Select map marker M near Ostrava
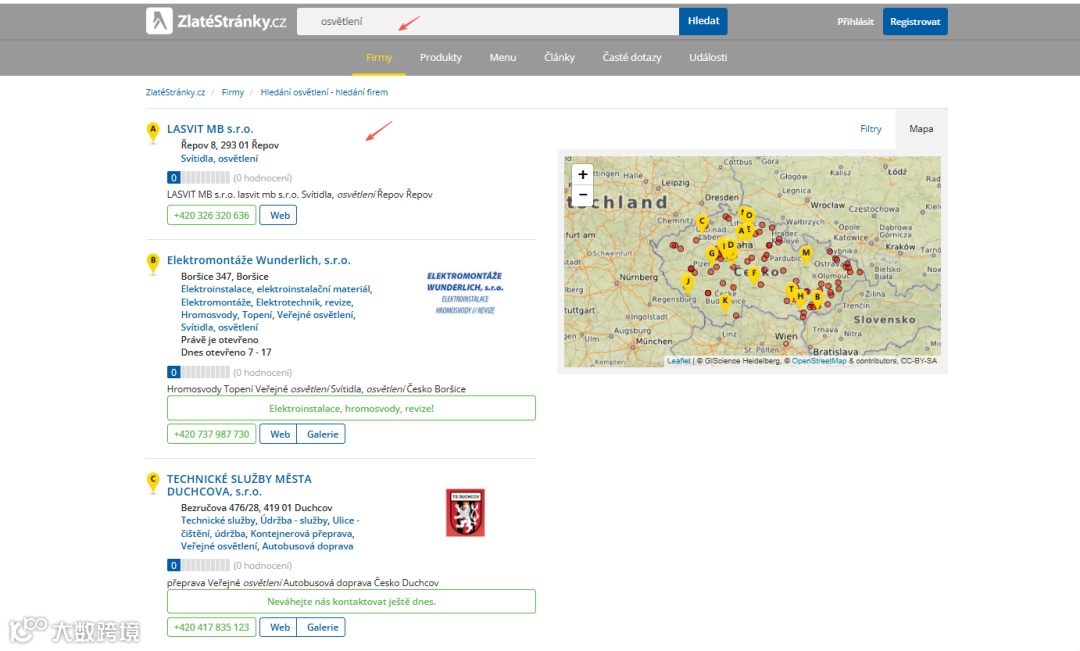Image resolution: width=1080 pixels, height=651 pixels. 805,255
